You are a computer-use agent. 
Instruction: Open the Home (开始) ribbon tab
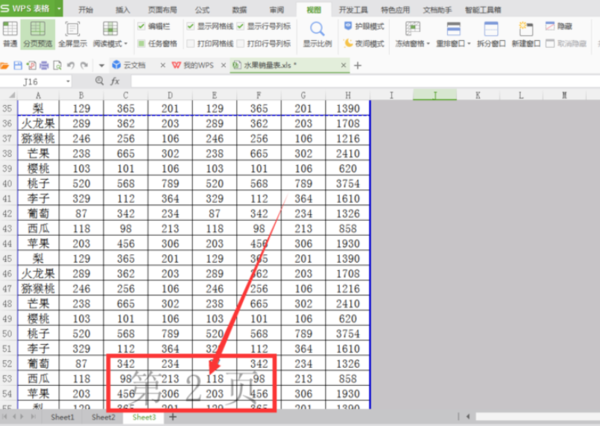[x=86, y=10]
